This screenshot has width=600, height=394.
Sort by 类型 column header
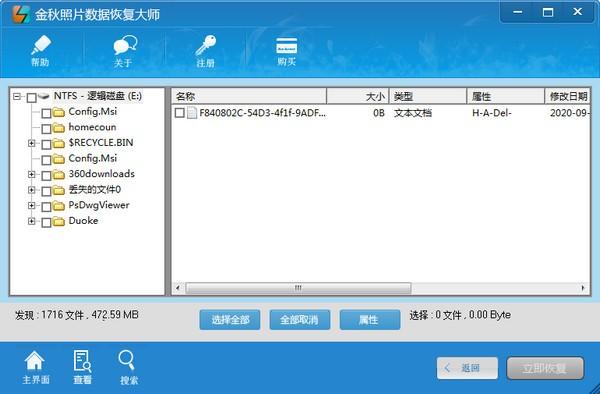(428, 96)
